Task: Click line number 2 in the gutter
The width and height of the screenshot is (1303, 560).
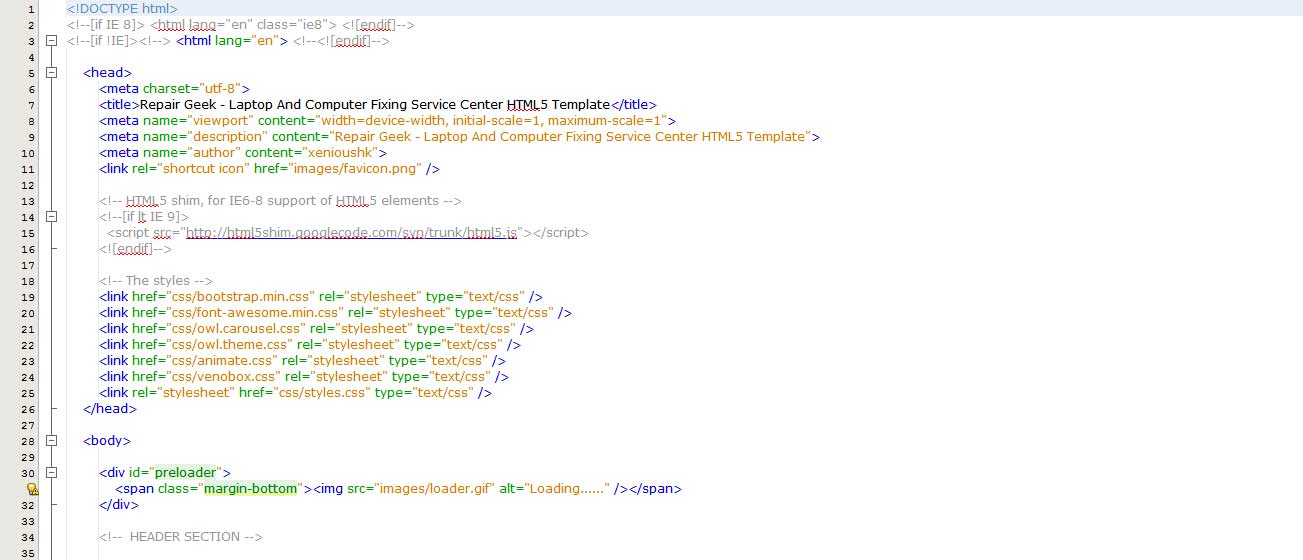Action: point(31,25)
